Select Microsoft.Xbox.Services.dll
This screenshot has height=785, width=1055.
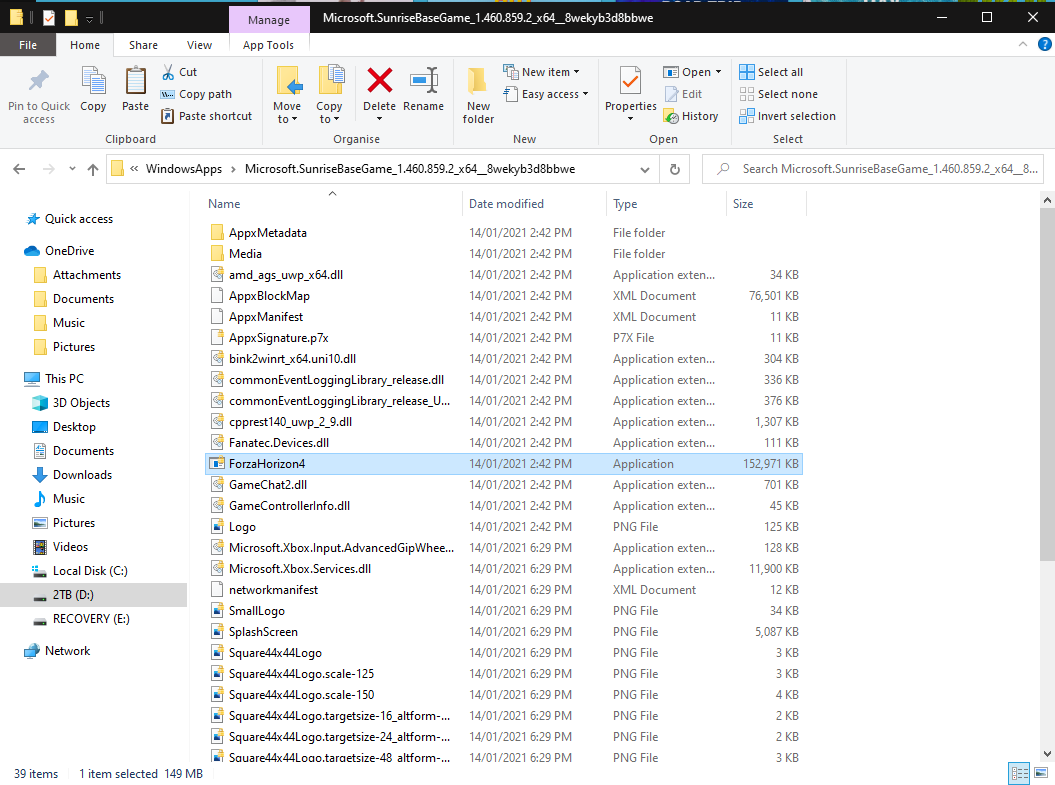coord(503,569)
